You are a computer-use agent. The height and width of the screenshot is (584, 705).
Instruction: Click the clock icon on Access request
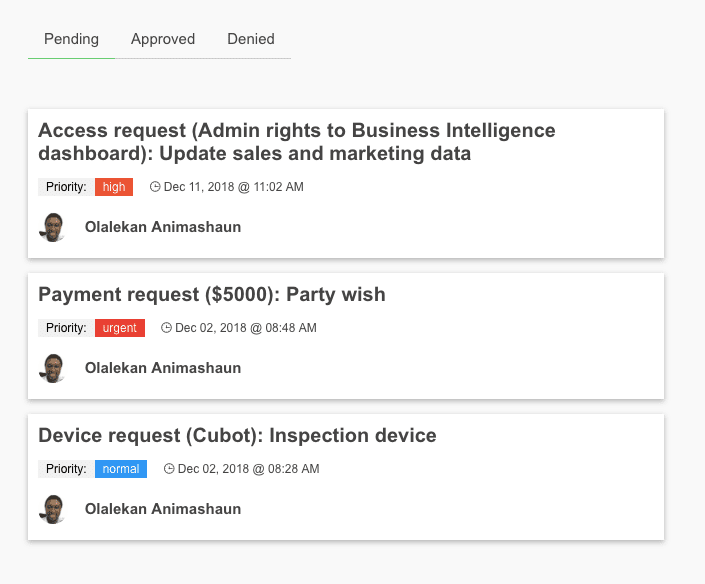(x=155, y=187)
